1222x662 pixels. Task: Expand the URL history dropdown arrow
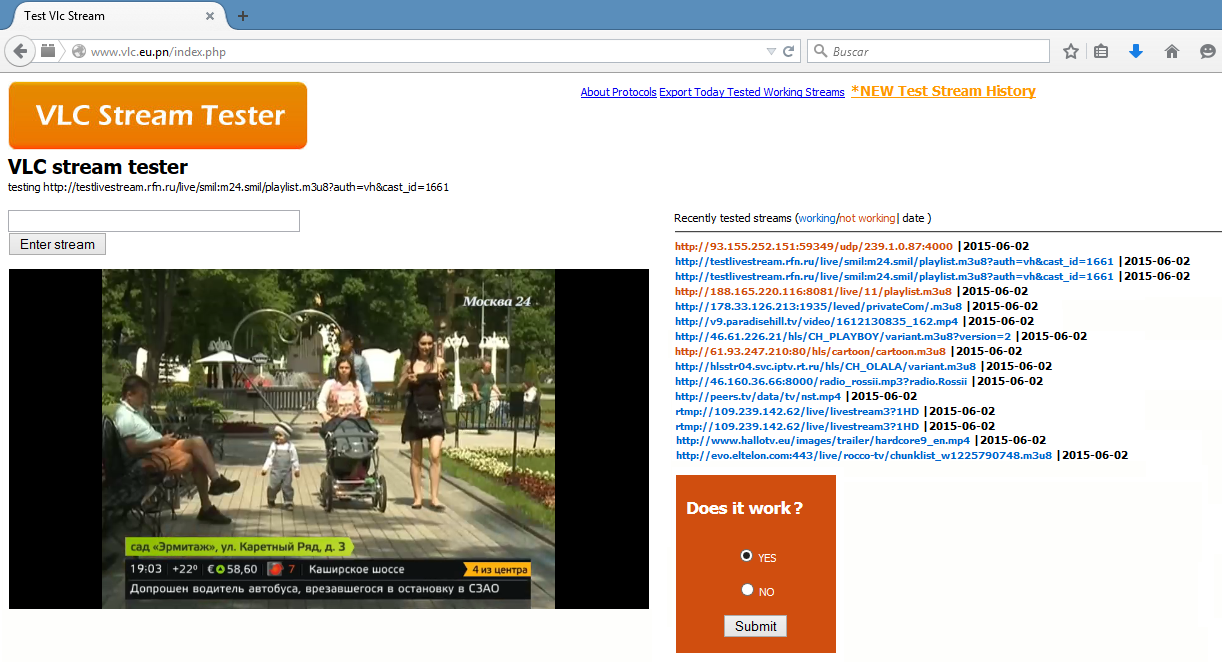[770, 51]
